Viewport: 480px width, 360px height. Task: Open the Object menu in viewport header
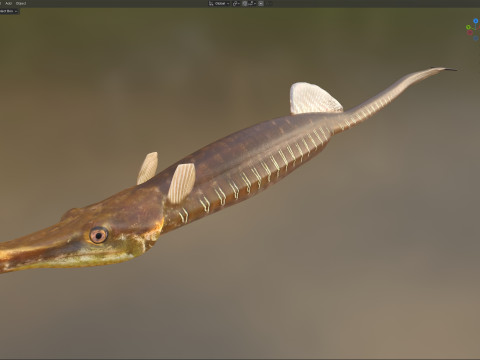click(x=21, y=3)
